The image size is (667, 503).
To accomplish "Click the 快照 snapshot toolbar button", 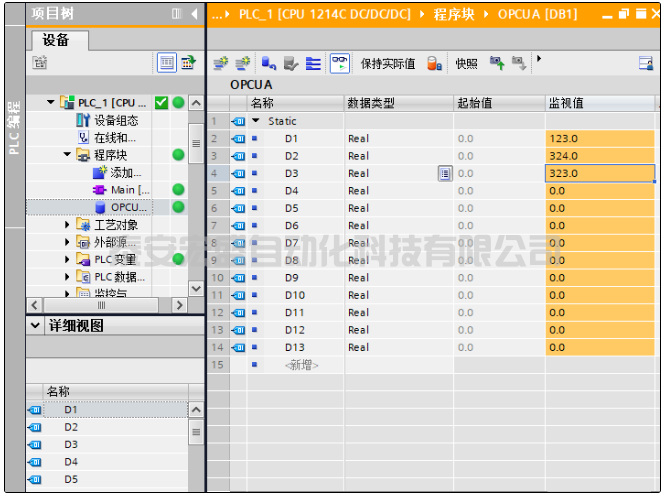I will point(466,63).
